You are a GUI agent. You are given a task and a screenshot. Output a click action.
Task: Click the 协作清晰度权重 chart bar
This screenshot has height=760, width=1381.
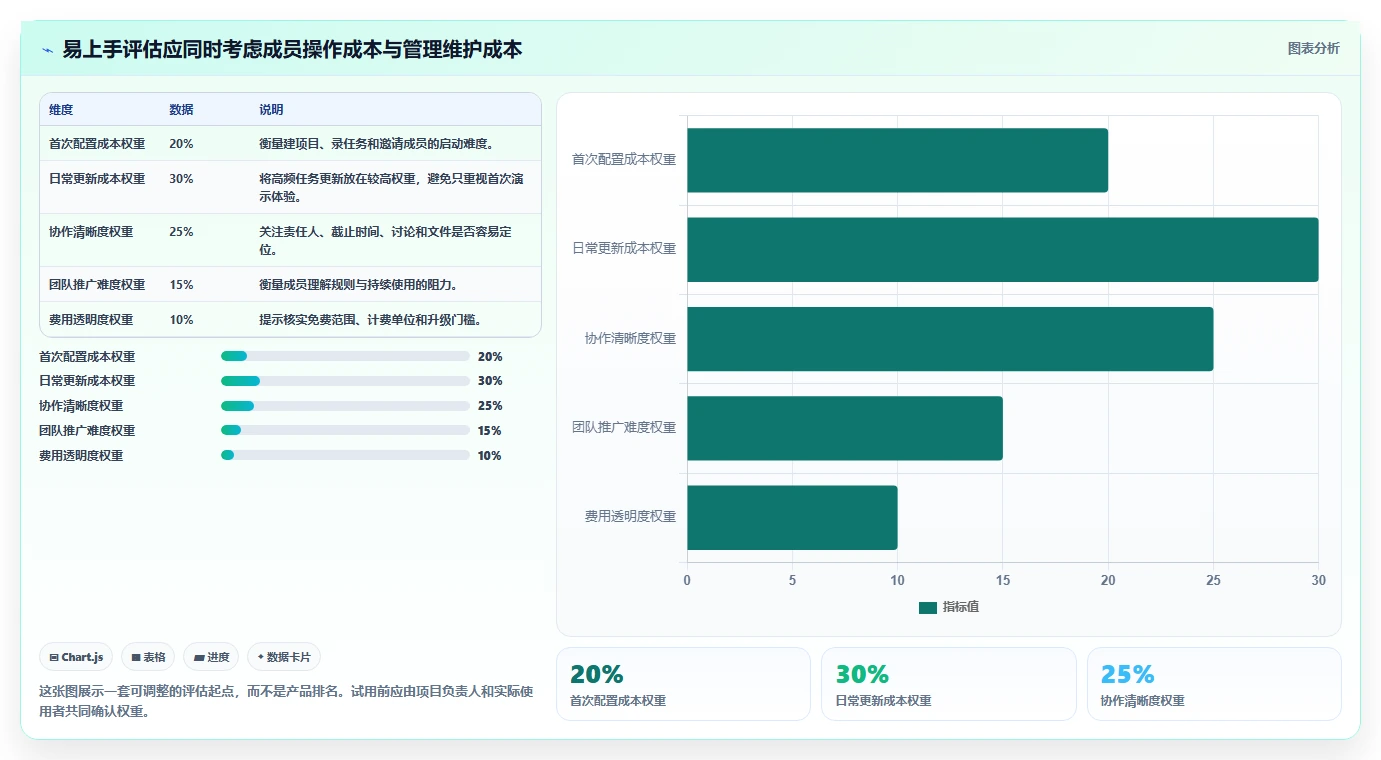[x=950, y=339]
